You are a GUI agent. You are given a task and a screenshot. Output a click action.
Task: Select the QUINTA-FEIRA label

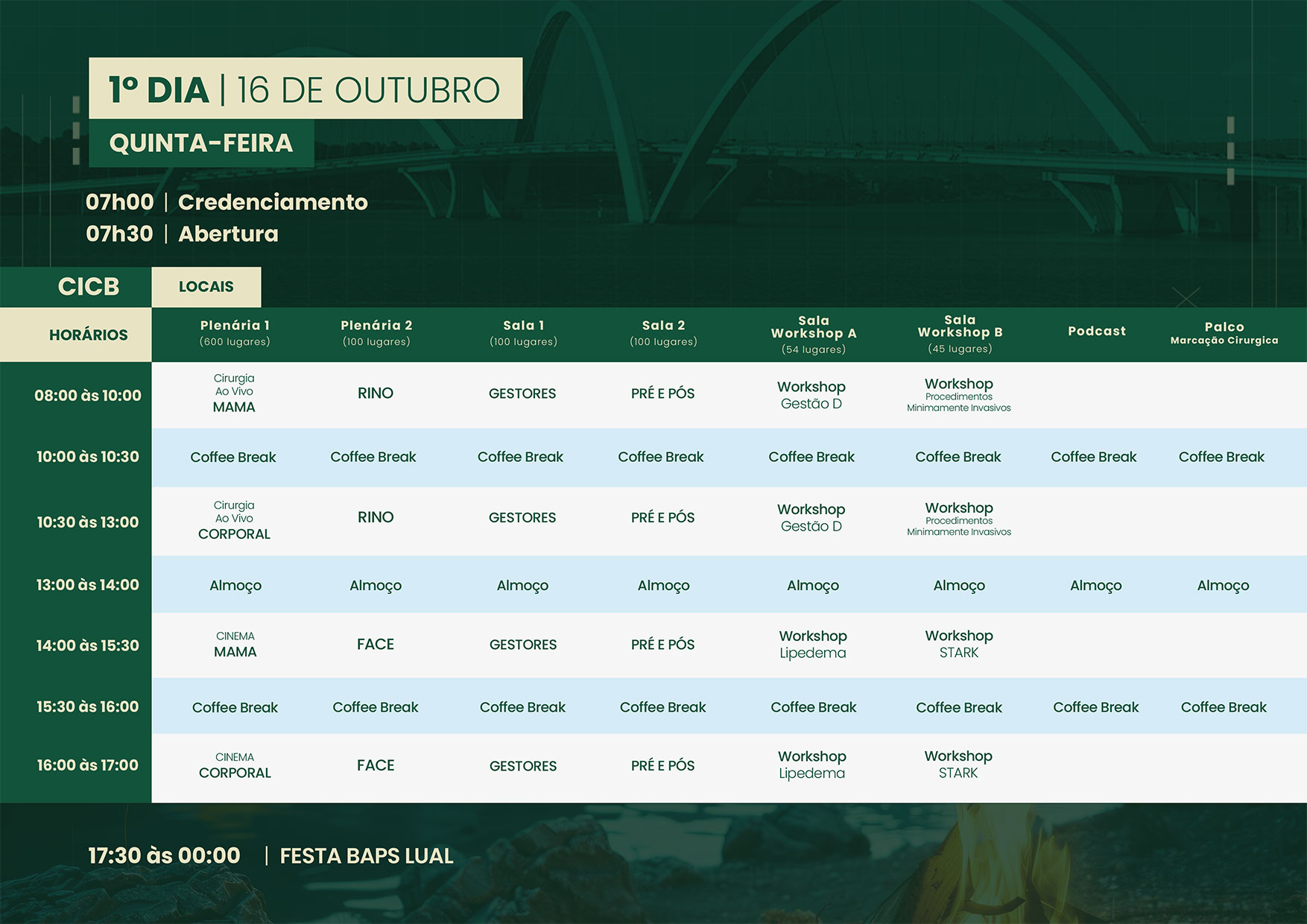click(x=201, y=143)
